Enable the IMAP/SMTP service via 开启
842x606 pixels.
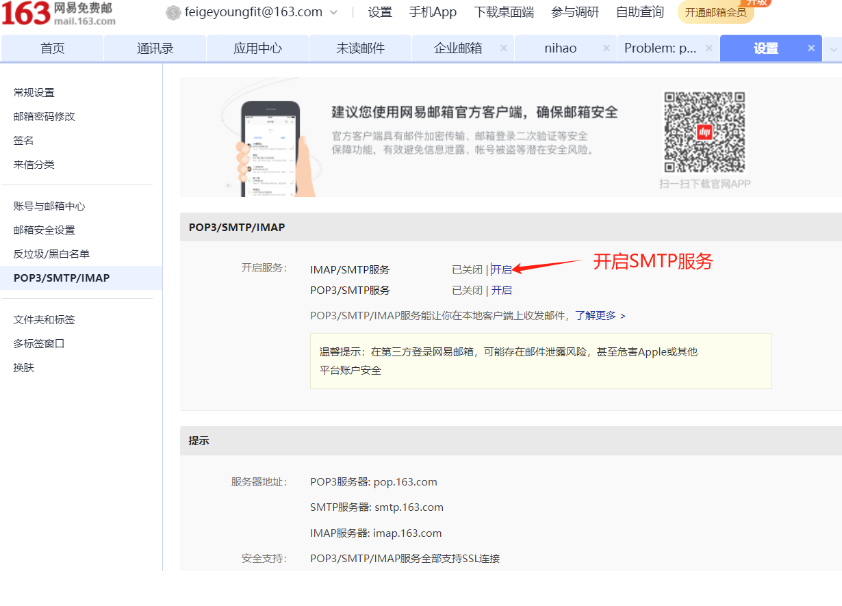pos(501,269)
